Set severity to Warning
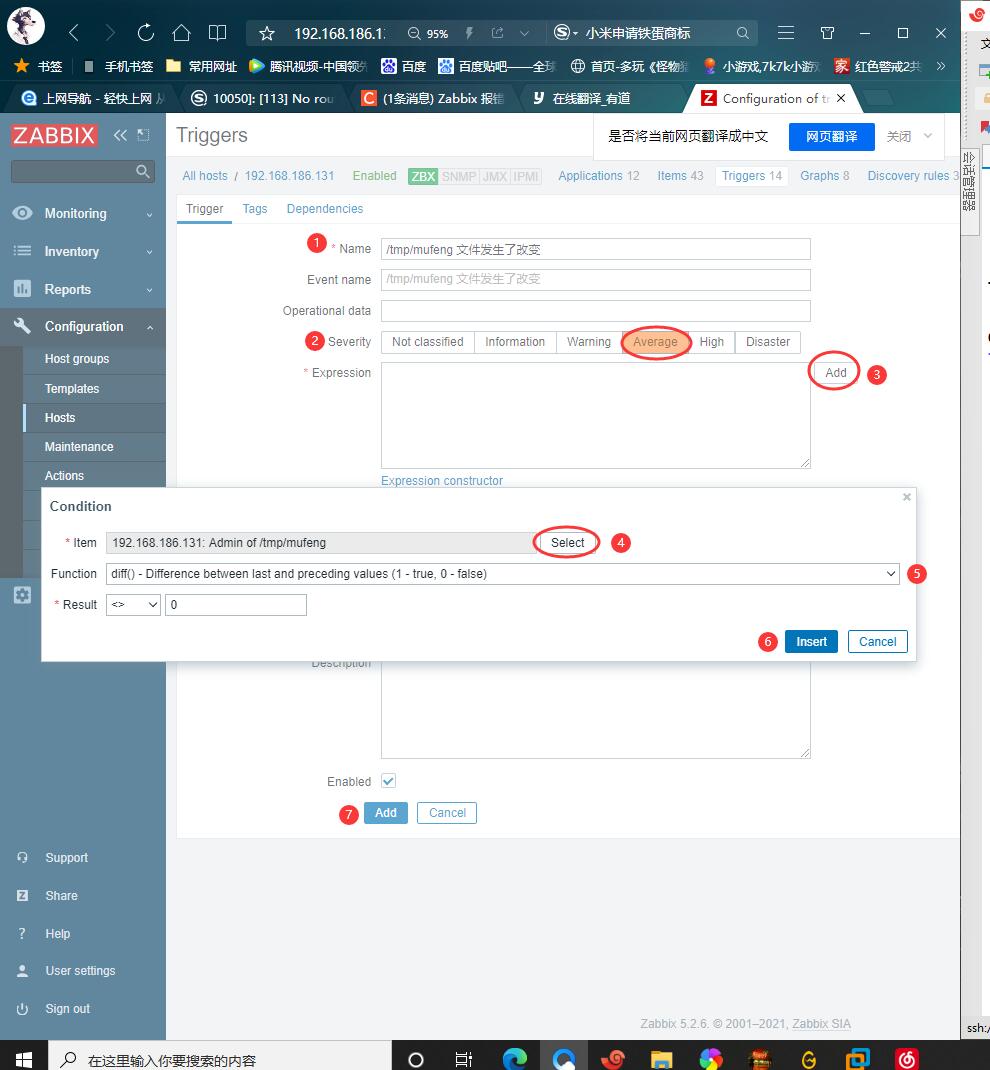 point(589,342)
